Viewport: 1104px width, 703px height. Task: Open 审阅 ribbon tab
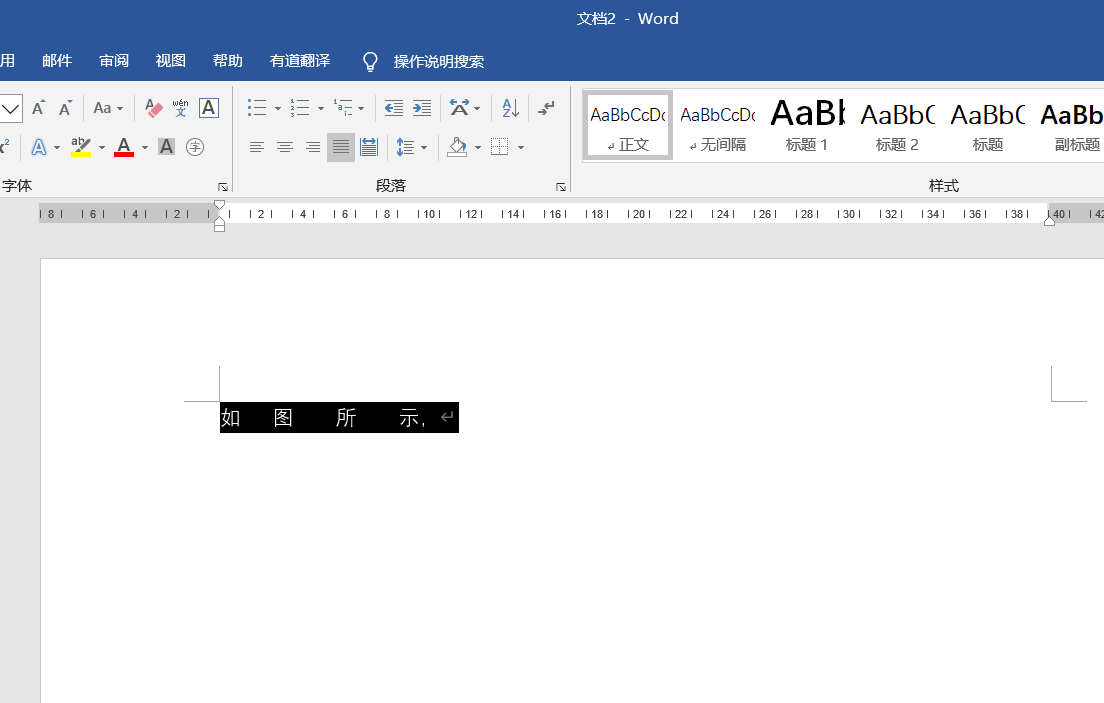click(114, 61)
